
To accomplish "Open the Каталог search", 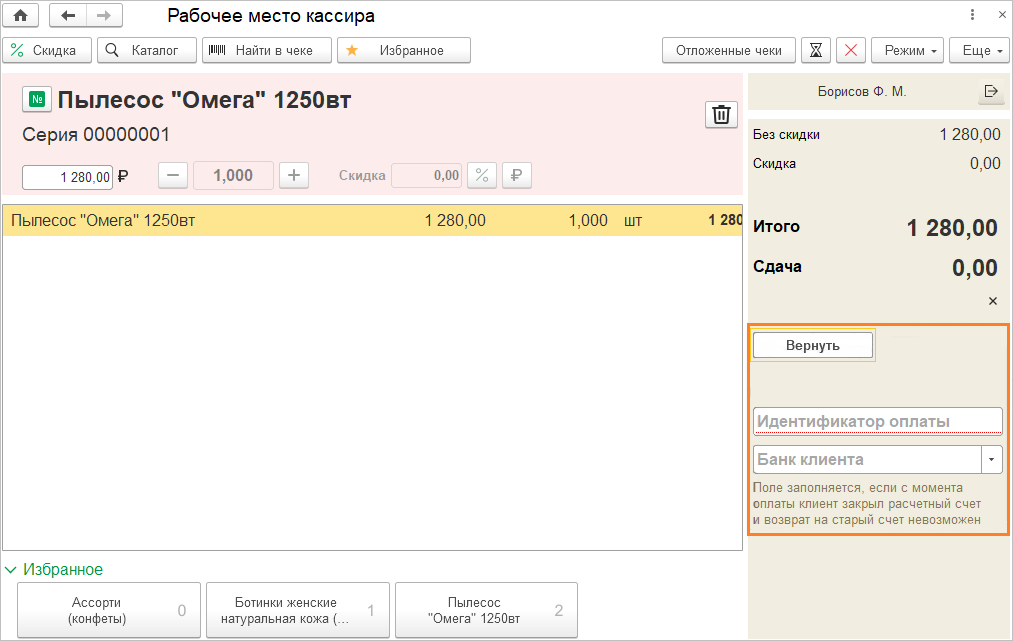I will [x=146, y=50].
